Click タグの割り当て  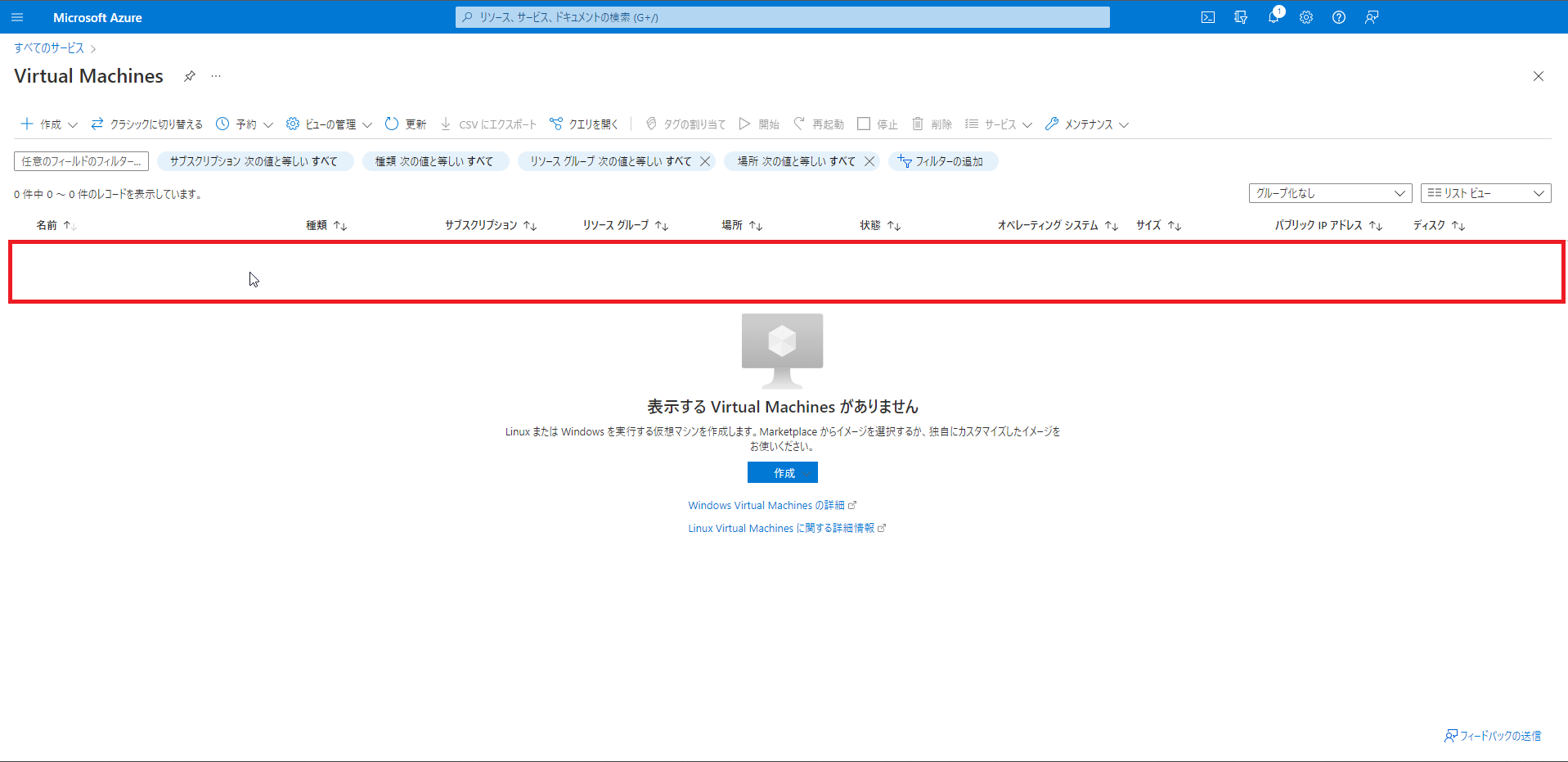(685, 124)
